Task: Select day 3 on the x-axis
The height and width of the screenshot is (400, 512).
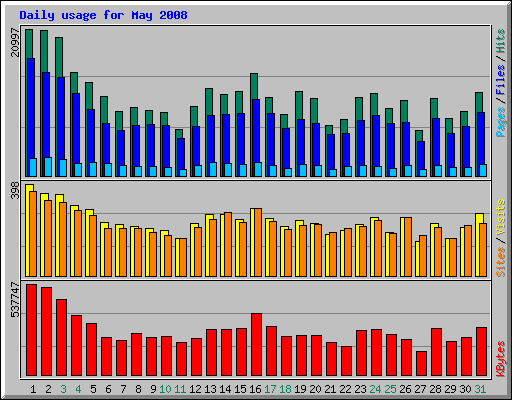Action: coord(63,389)
